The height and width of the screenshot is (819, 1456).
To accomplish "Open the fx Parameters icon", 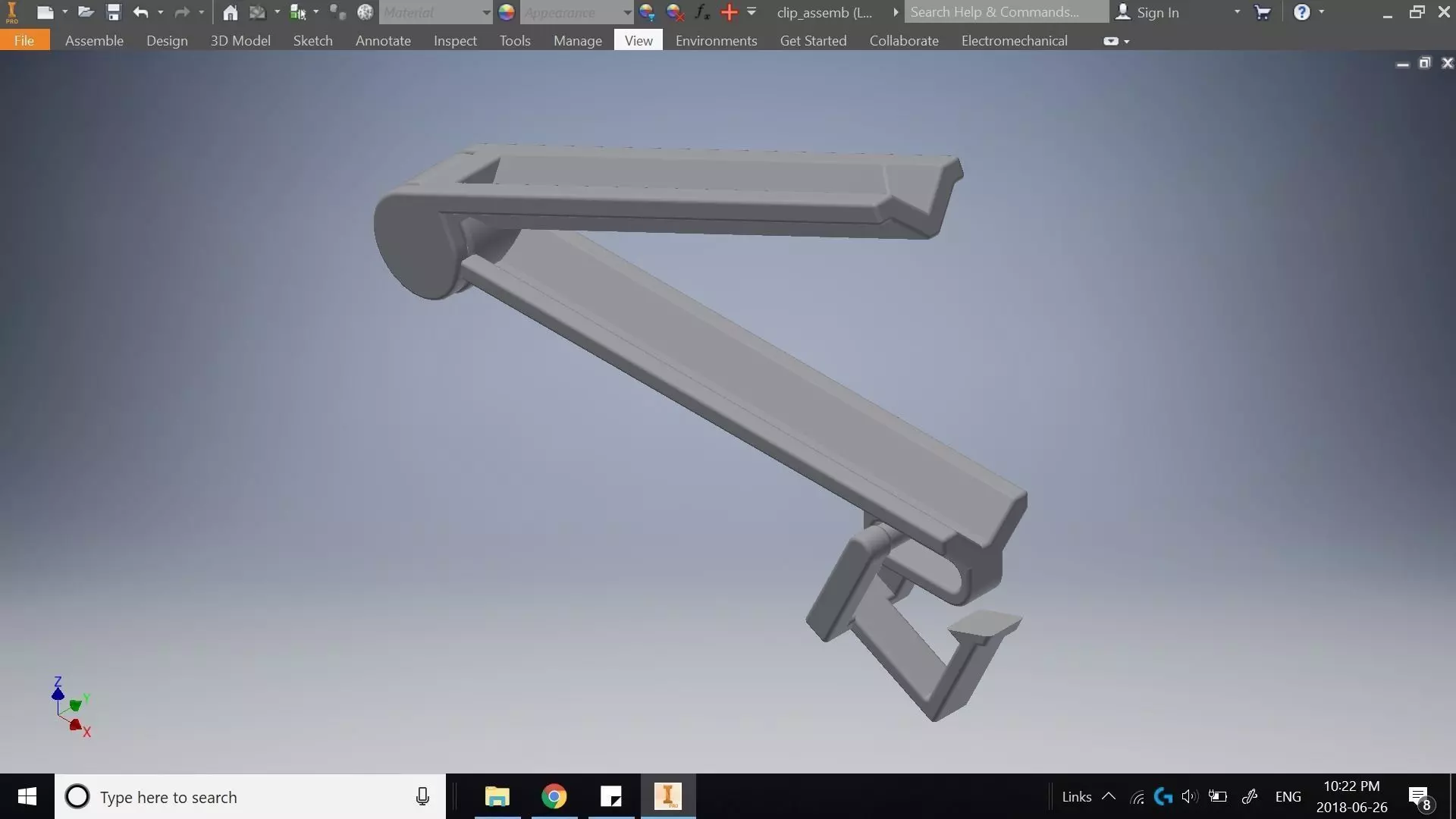I will [702, 12].
